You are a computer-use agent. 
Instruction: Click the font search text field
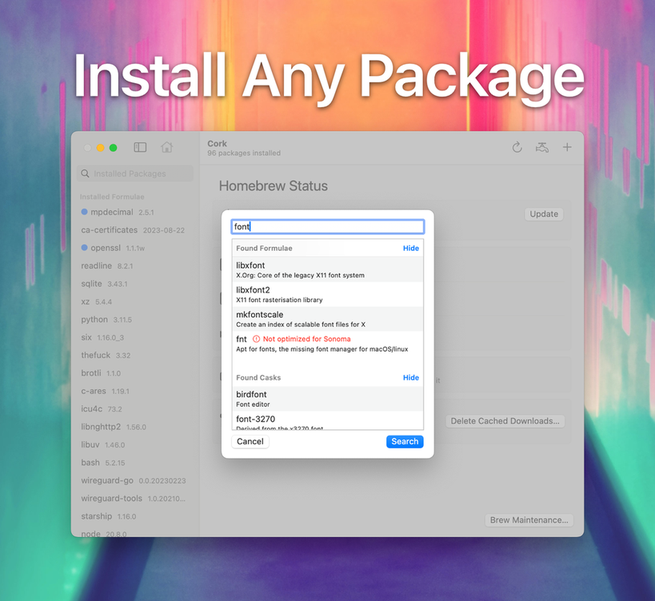328,226
